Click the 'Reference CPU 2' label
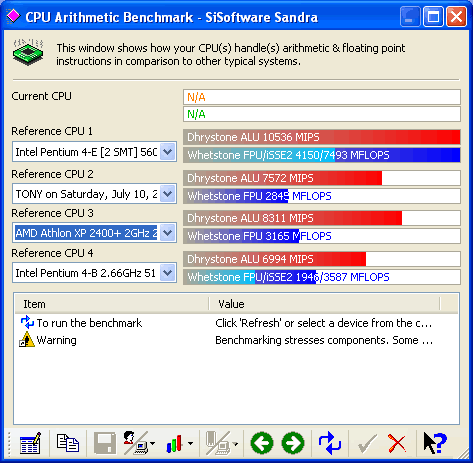This screenshot has width=473, height=463. coord(52,174)
